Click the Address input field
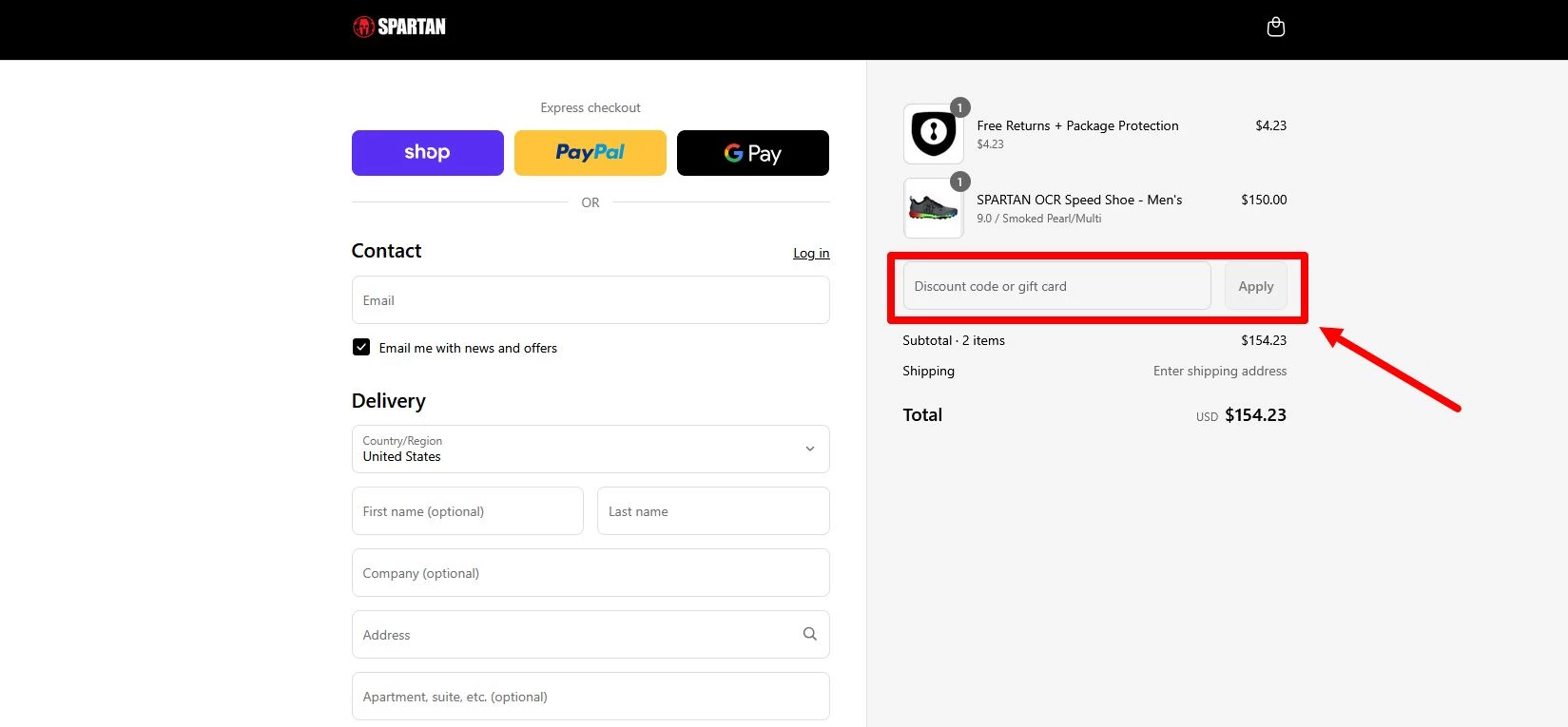 (571, 635)
